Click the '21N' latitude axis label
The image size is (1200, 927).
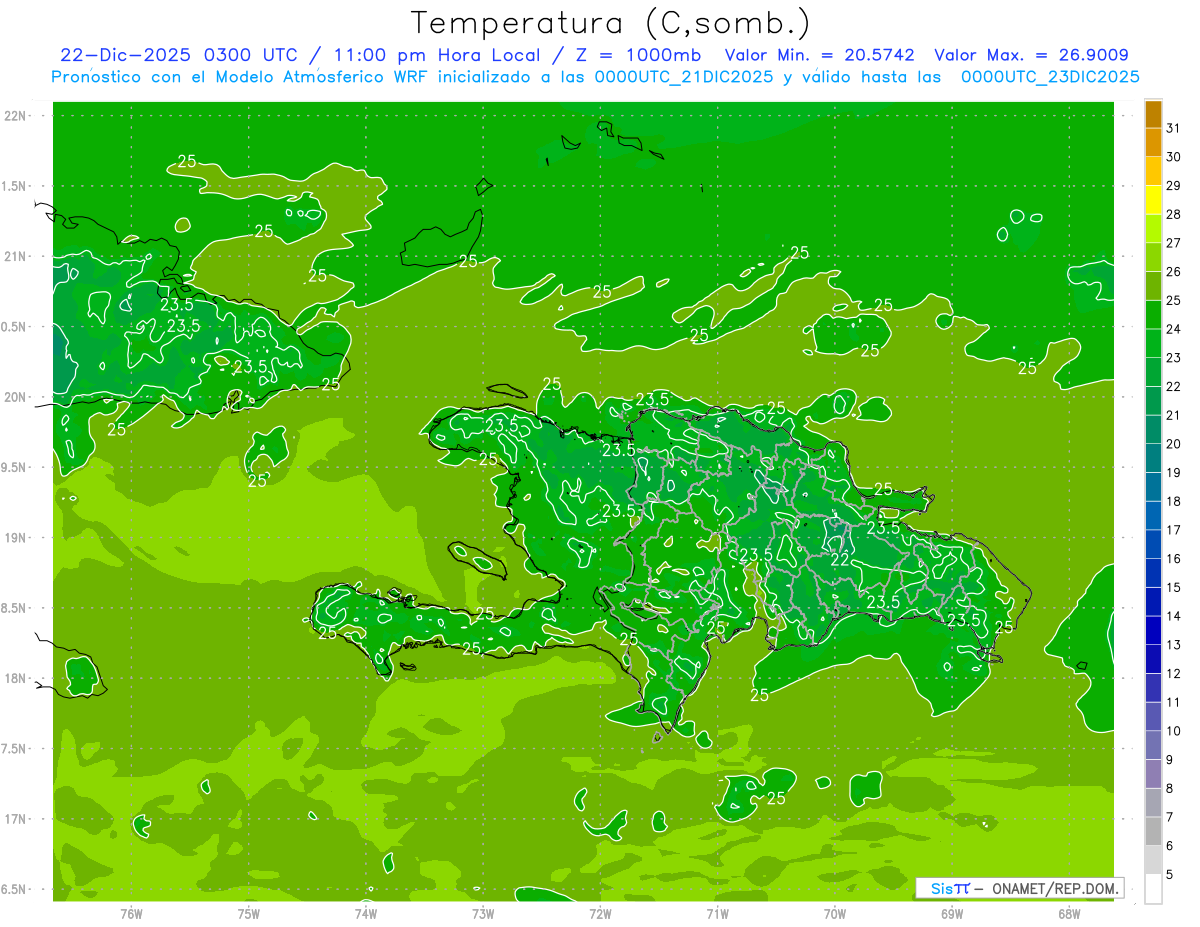(x=16, y=256)
